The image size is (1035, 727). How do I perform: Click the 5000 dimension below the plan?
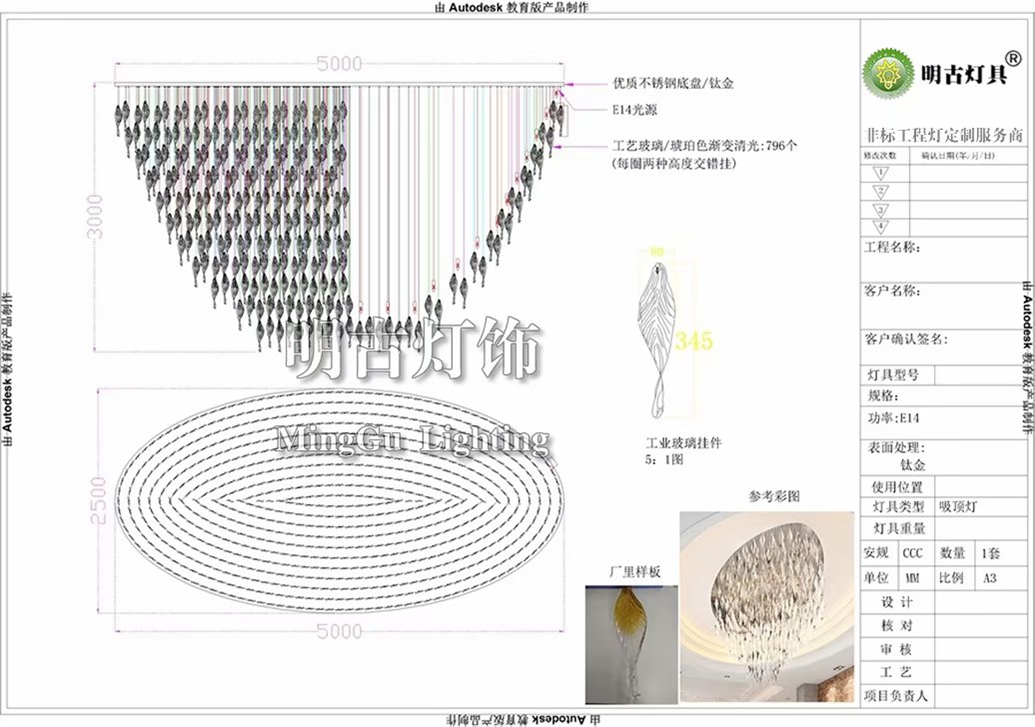point(339,631)
